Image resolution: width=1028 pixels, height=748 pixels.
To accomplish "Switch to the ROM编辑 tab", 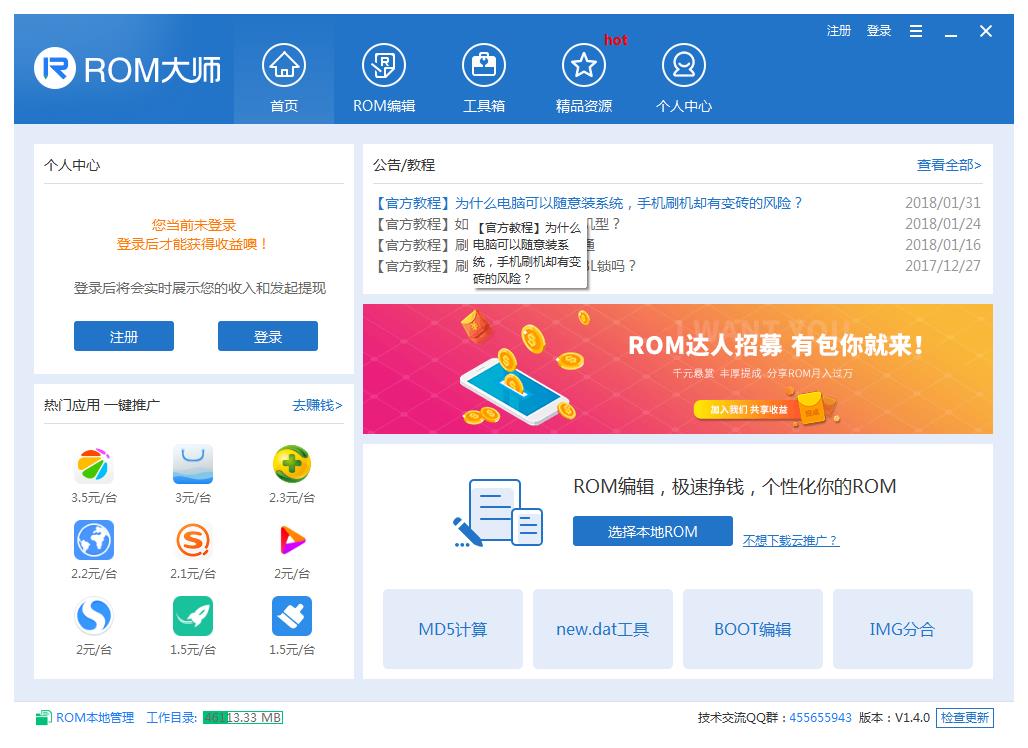I will pos(383,63).
